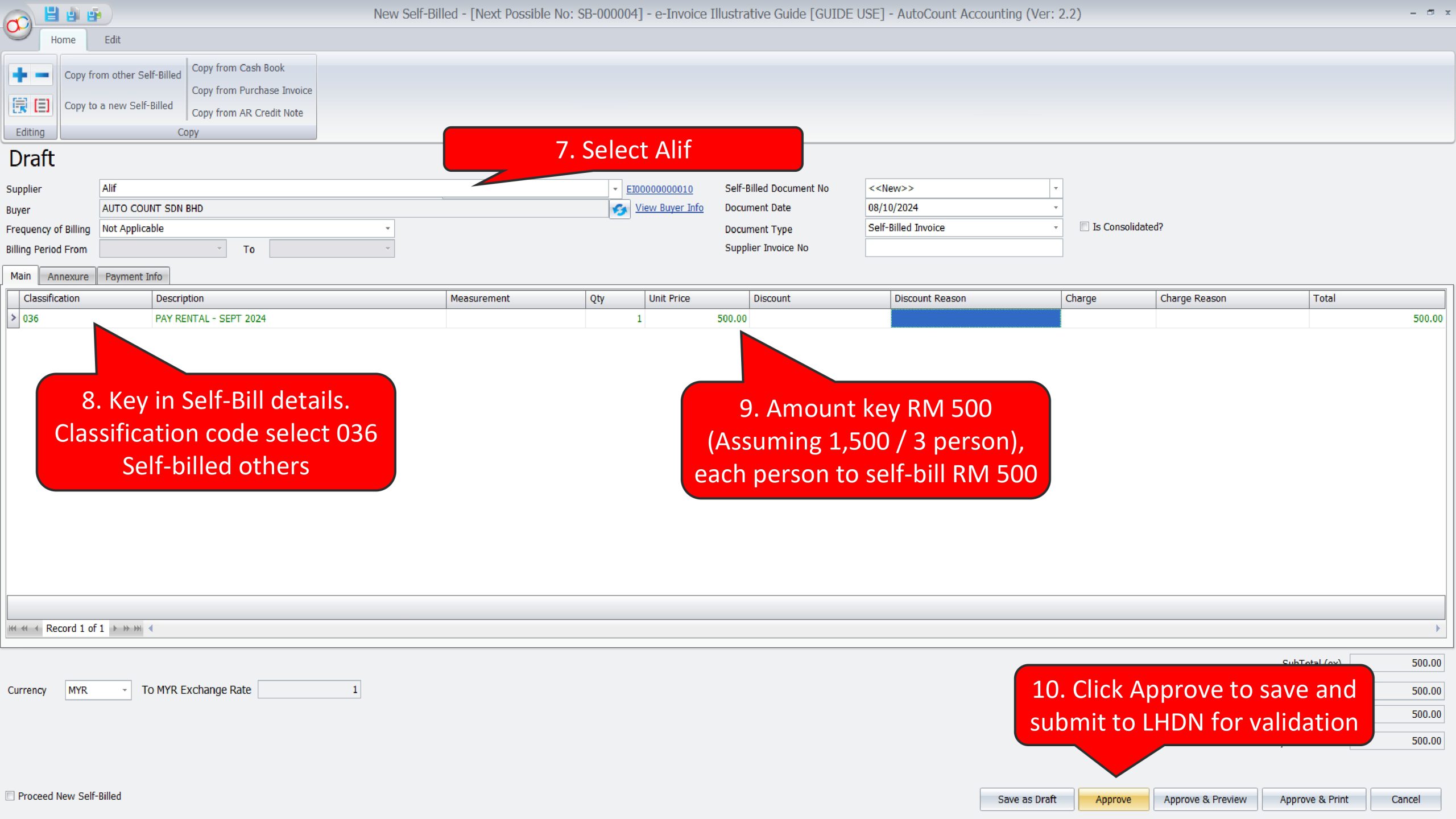The width and height of the screenshot is (1456, 819).
Task: Click Approve & Preview button
Action: click(x=1205, y=799)
